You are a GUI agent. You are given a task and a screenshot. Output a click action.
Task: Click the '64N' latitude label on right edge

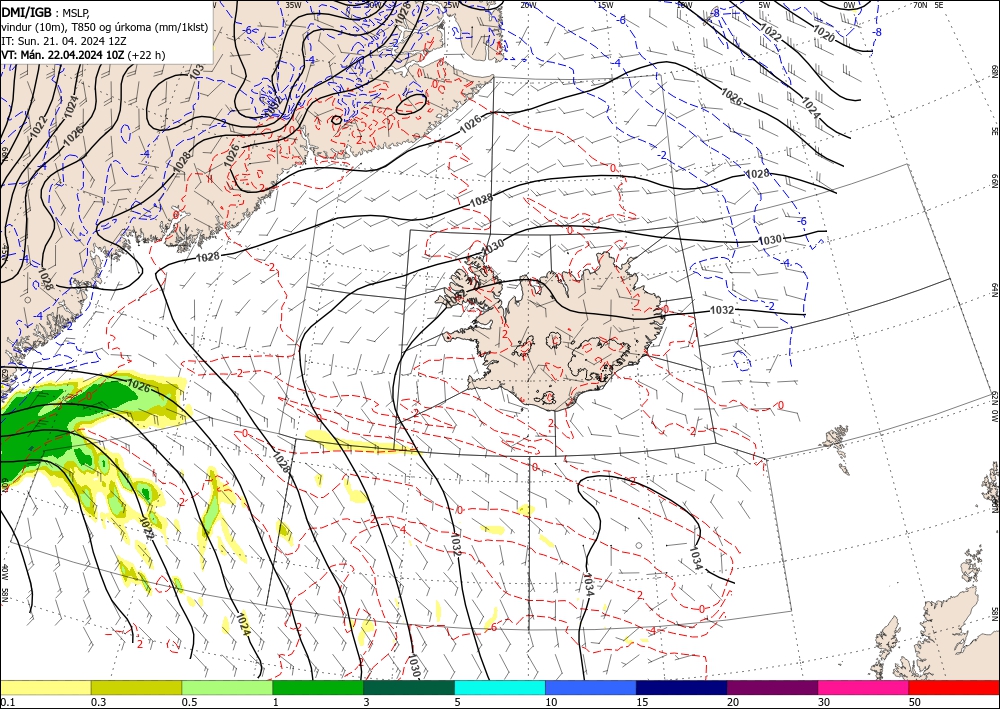[x=994, y=290]
